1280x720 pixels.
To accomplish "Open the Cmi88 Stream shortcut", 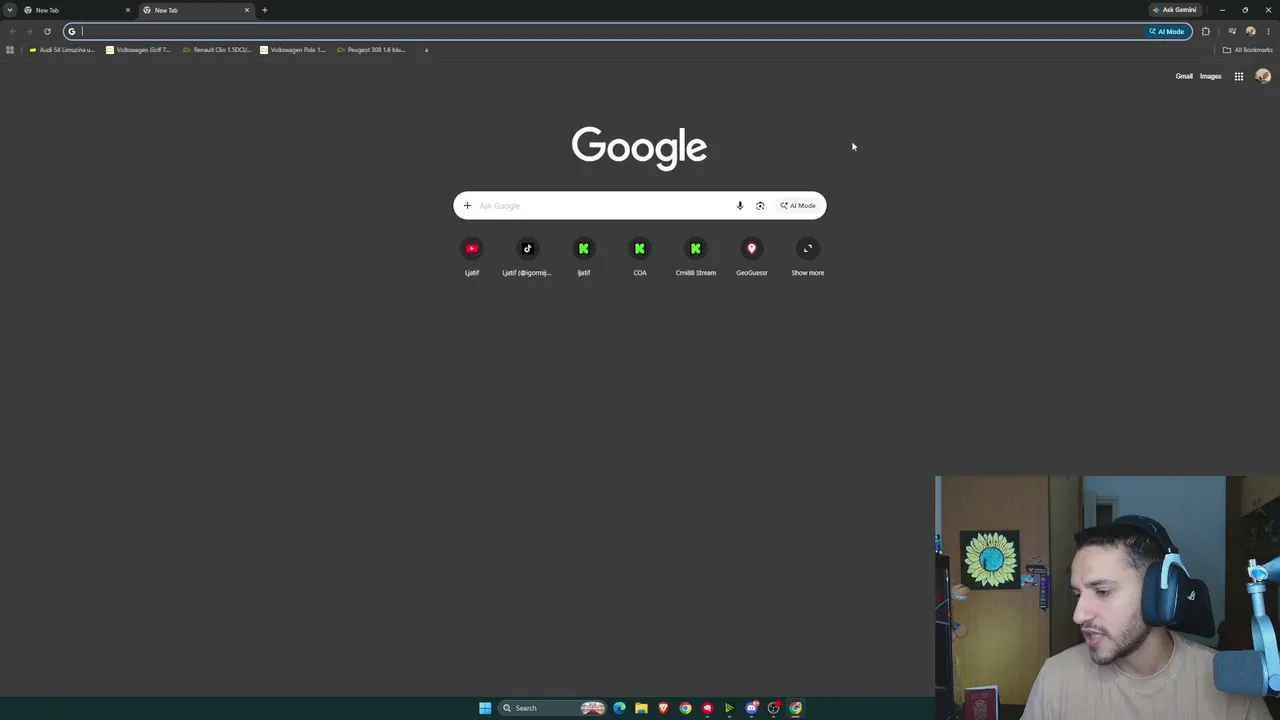I will pyautogui.click(x=696, y=257).
